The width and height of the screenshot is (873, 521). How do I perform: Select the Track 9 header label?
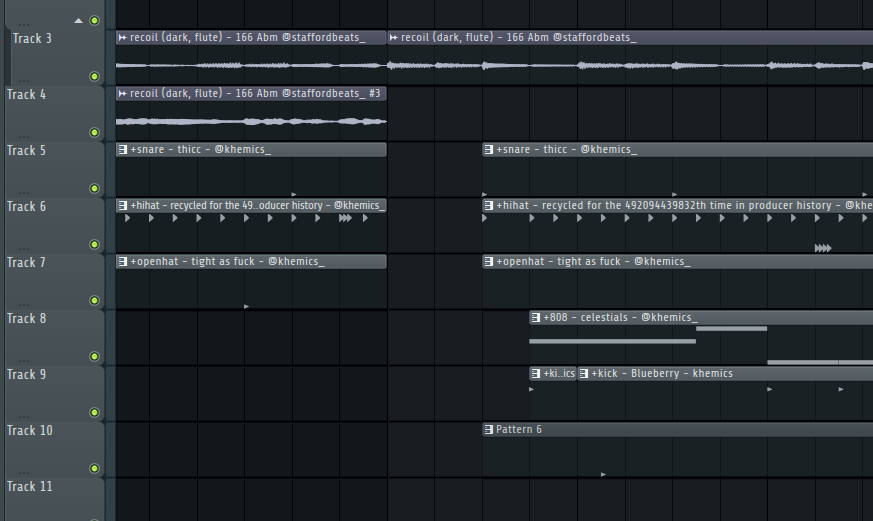(26, 375)
